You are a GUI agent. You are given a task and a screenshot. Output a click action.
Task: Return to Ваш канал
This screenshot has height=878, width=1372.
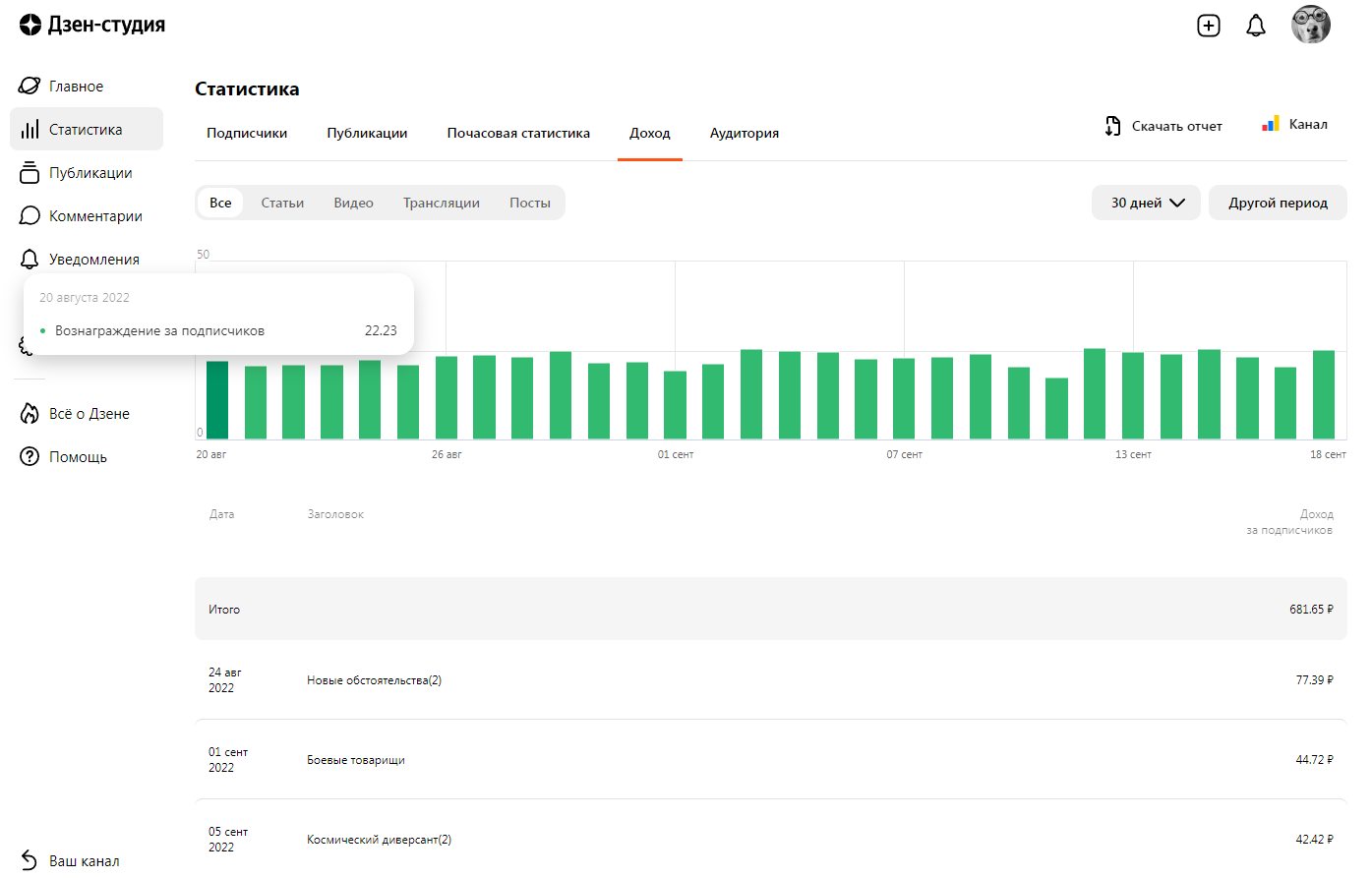[84, 861]
